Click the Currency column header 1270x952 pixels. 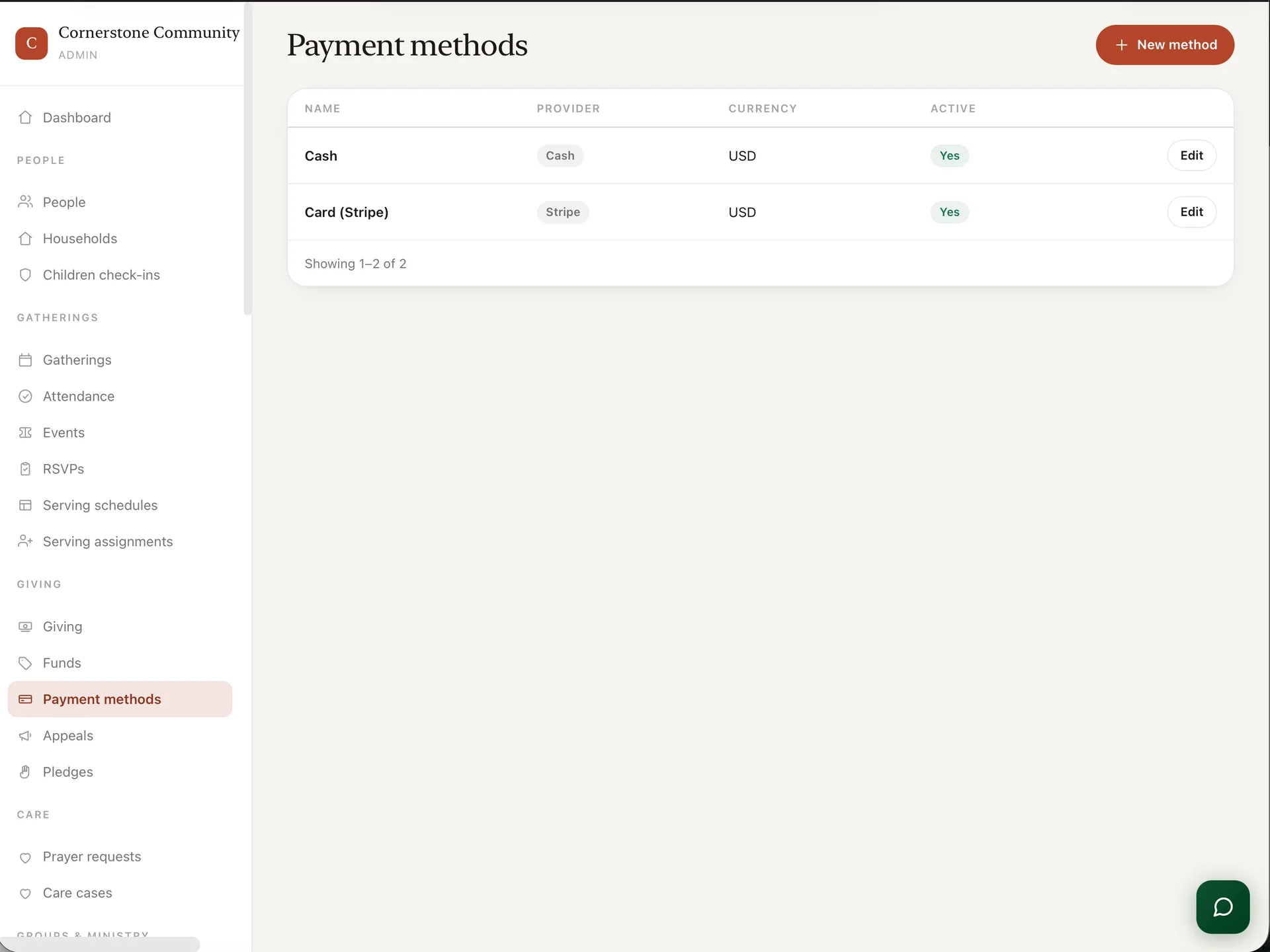tap(763, 108)
